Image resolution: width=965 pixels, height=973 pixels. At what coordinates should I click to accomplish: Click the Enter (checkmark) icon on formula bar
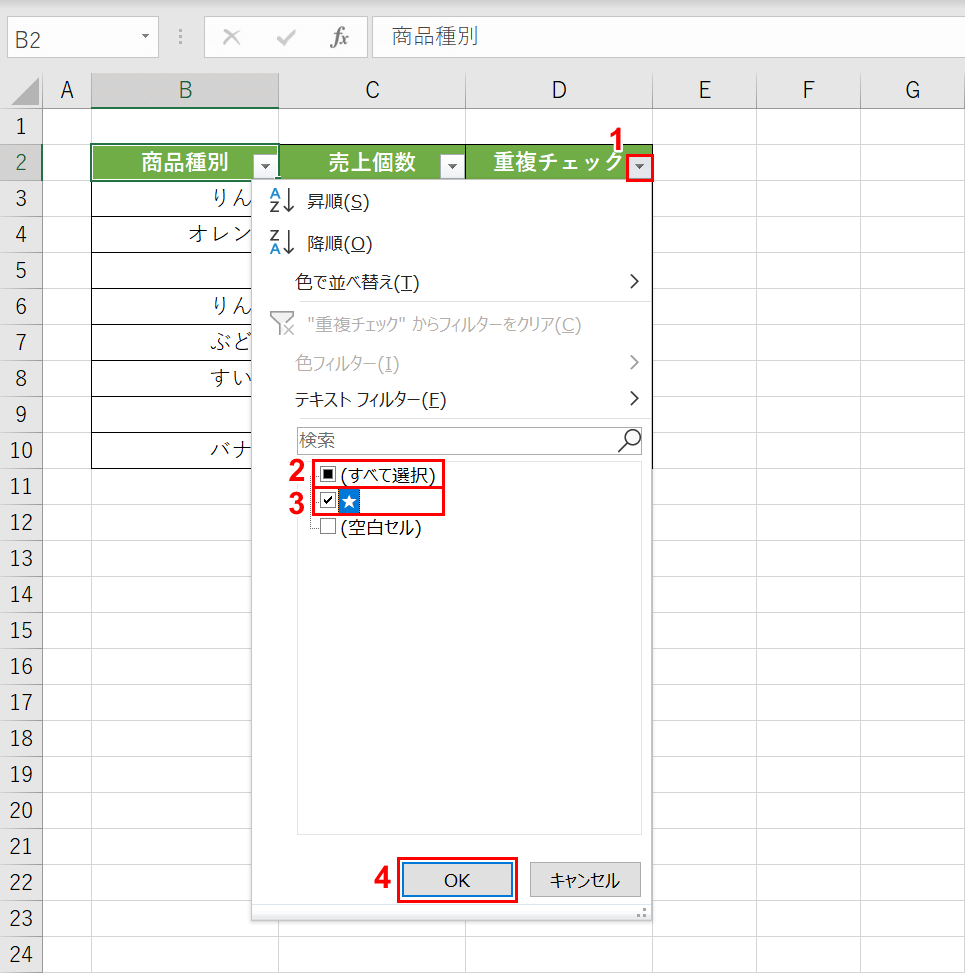pos(290,37)
